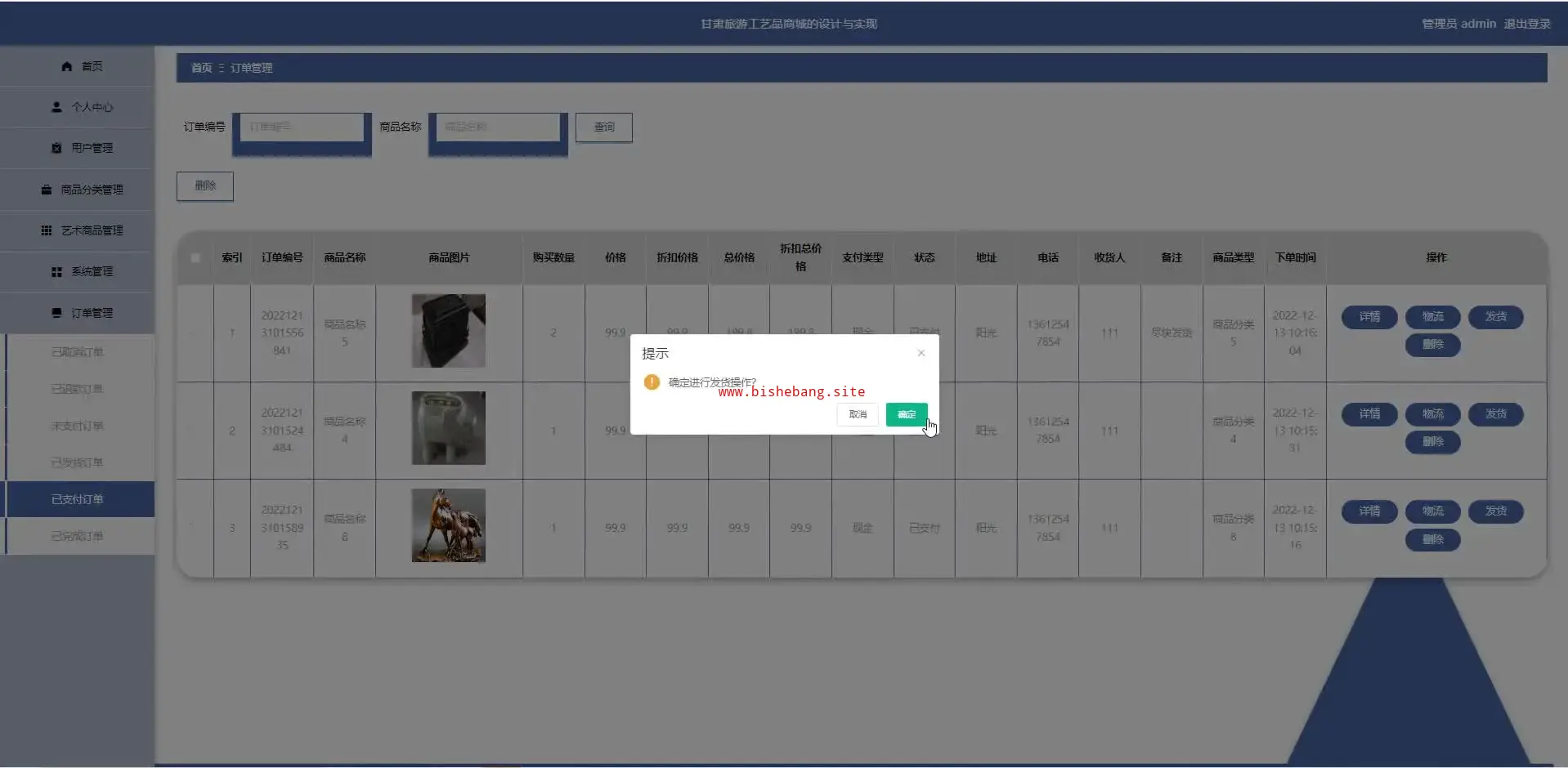The width and height of the screenshot is (1568, 768).
Task: Click 退出登录 to log out
Action: coord(1527,24)
